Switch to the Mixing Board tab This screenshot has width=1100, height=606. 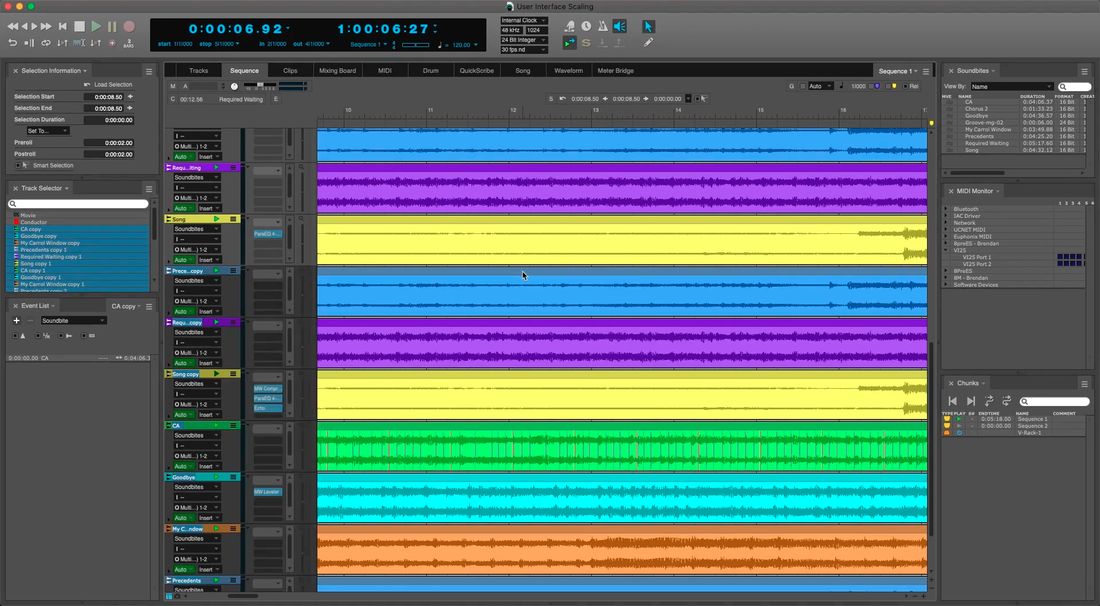click(337, 71)
